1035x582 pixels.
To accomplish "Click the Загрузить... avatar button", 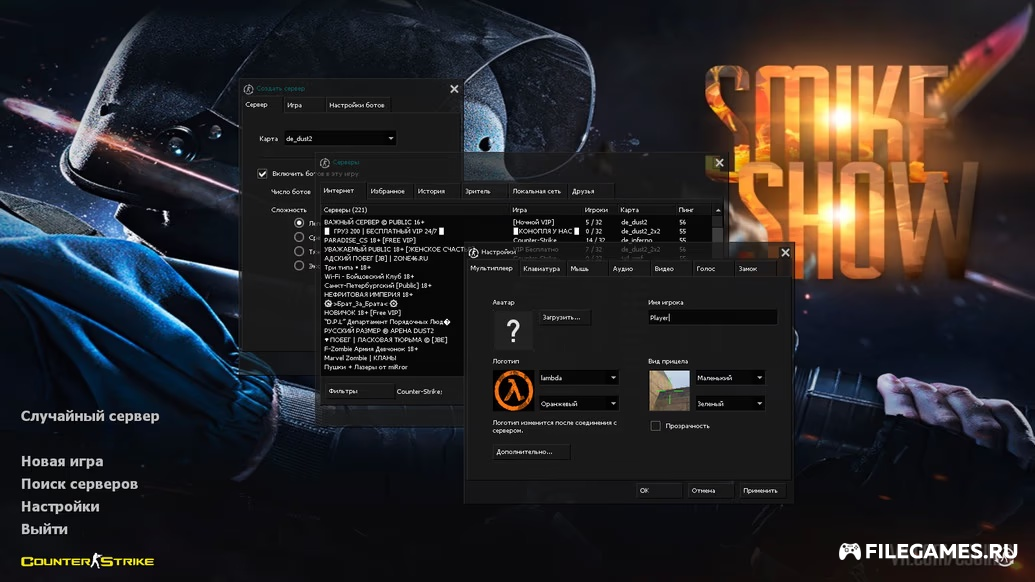I will (x=564, y=317).
